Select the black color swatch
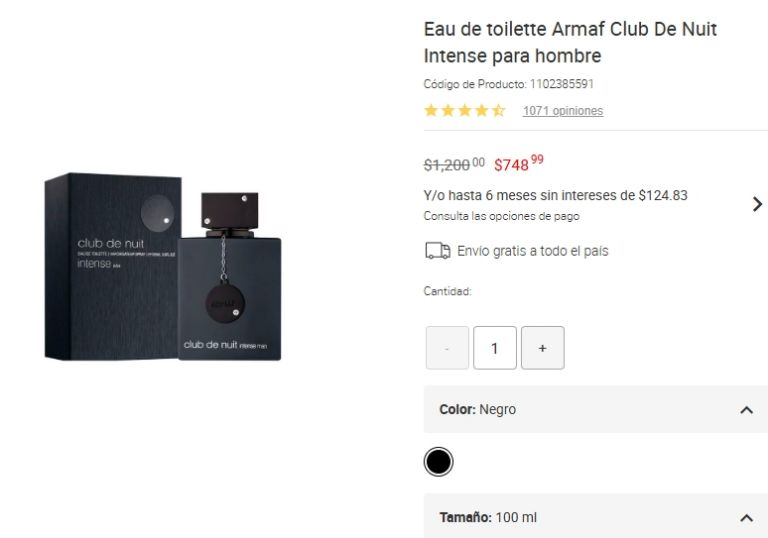This screenshot has height=538, width=768. tap(438, 462)
